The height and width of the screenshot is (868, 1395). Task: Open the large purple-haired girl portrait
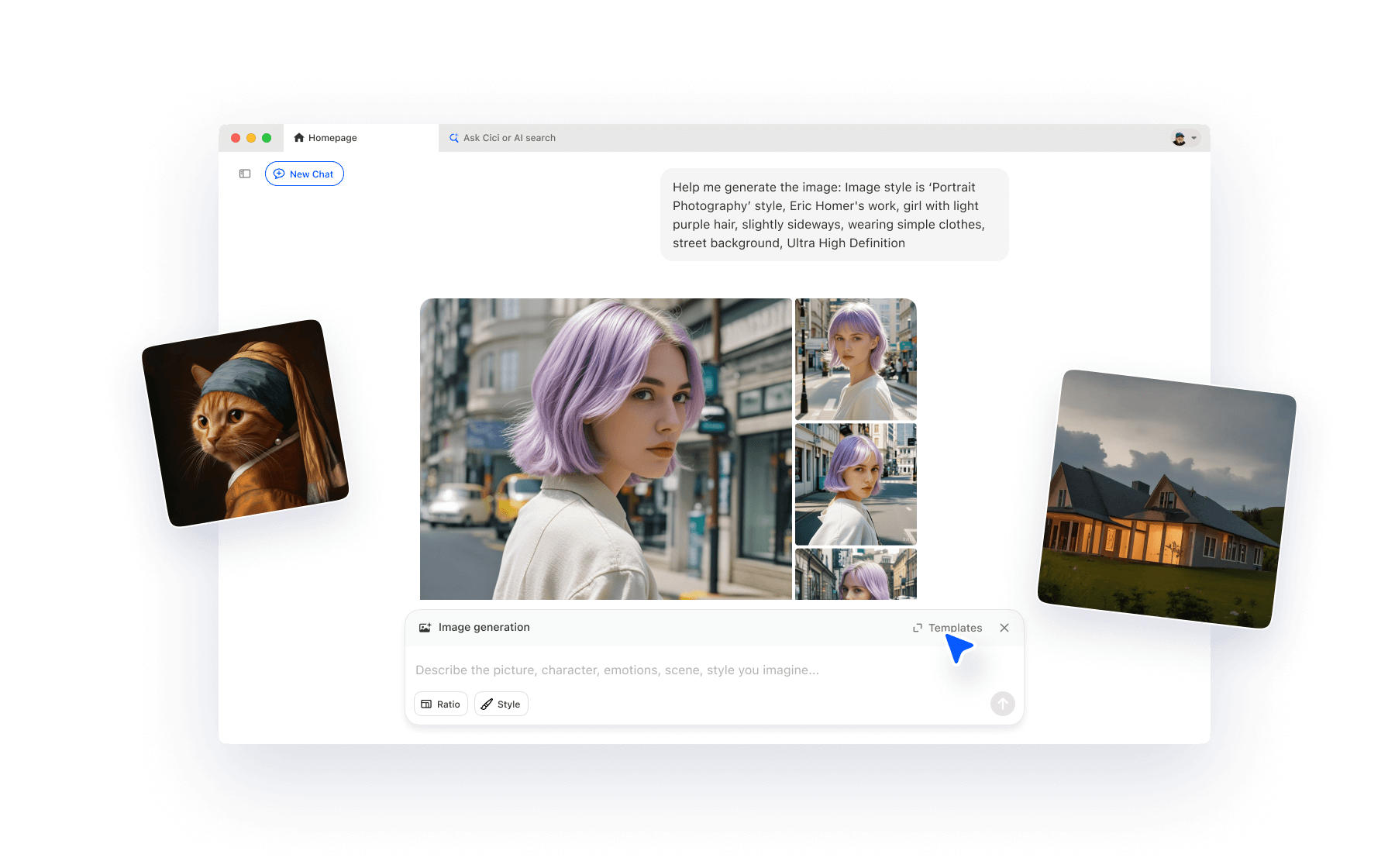605,449
